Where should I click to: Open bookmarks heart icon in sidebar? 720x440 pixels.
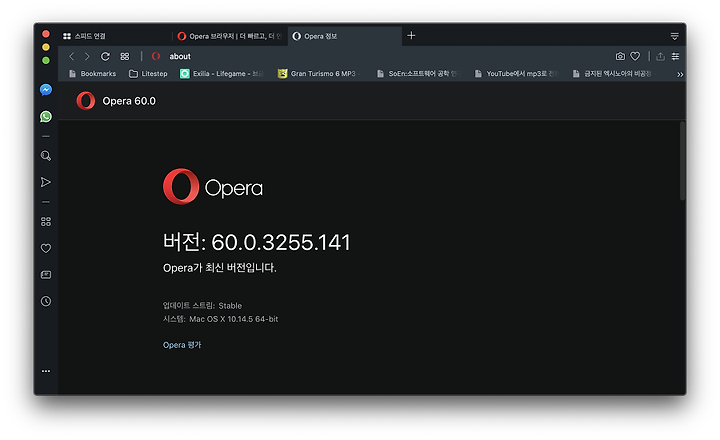(x=46, y=248)
